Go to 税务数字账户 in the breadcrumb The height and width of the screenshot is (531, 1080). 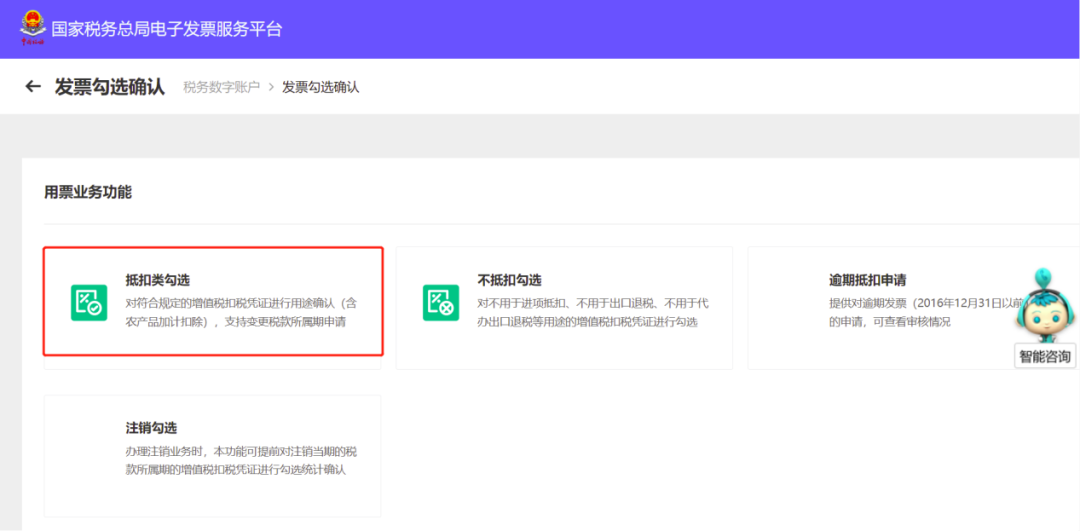[221, 88]
